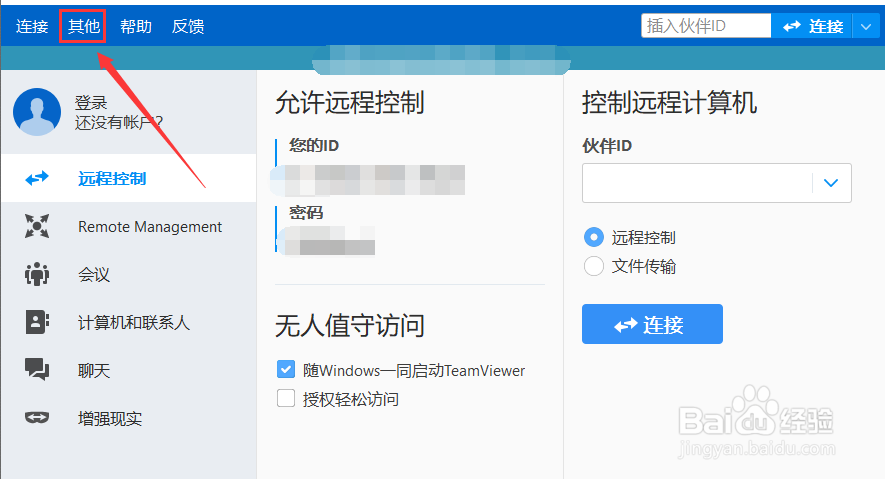Open the 反馈 menu

pyautogui.click(x=188, y=27)
